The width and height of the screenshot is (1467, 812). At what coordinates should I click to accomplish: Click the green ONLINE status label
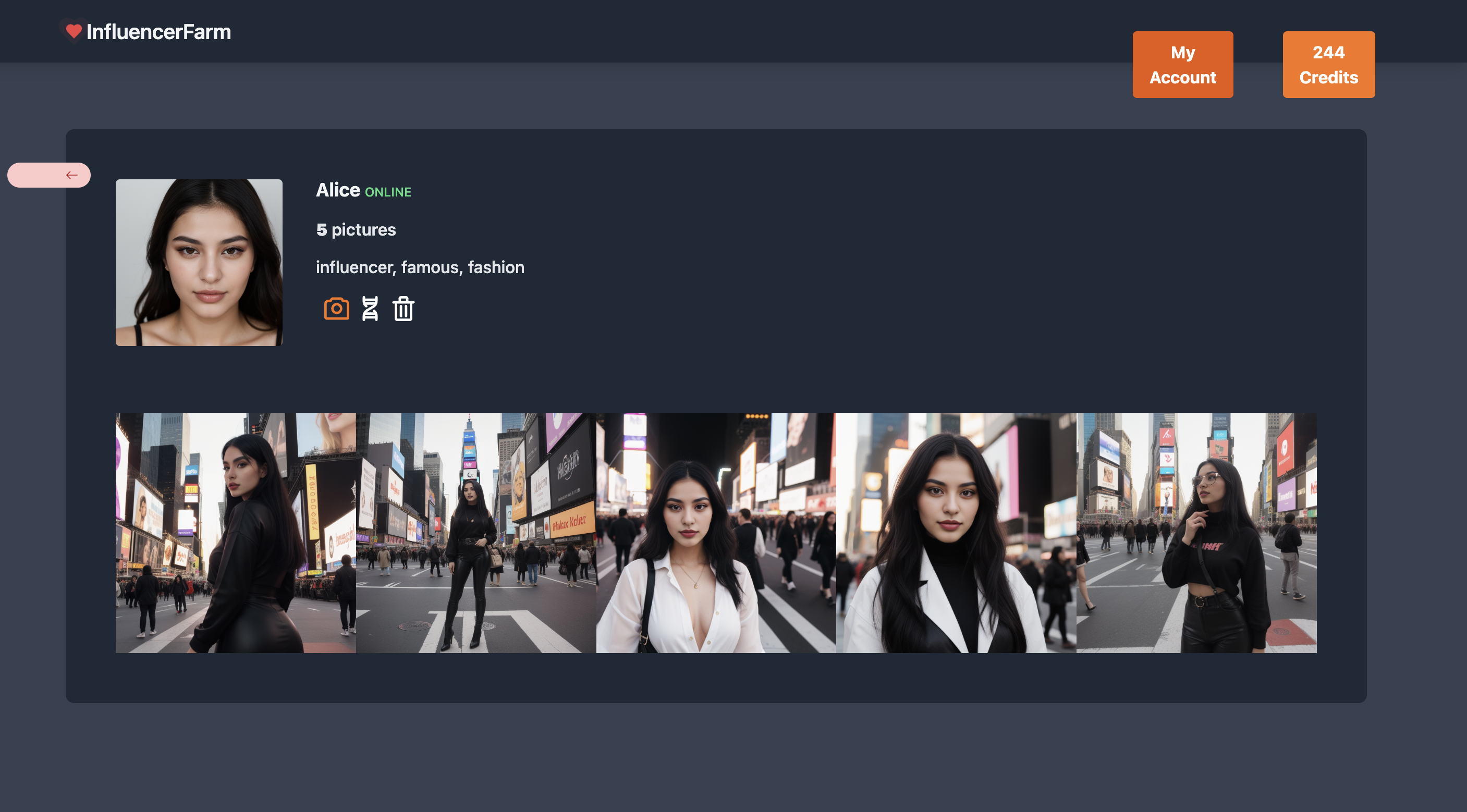click(x=388, y=192)
